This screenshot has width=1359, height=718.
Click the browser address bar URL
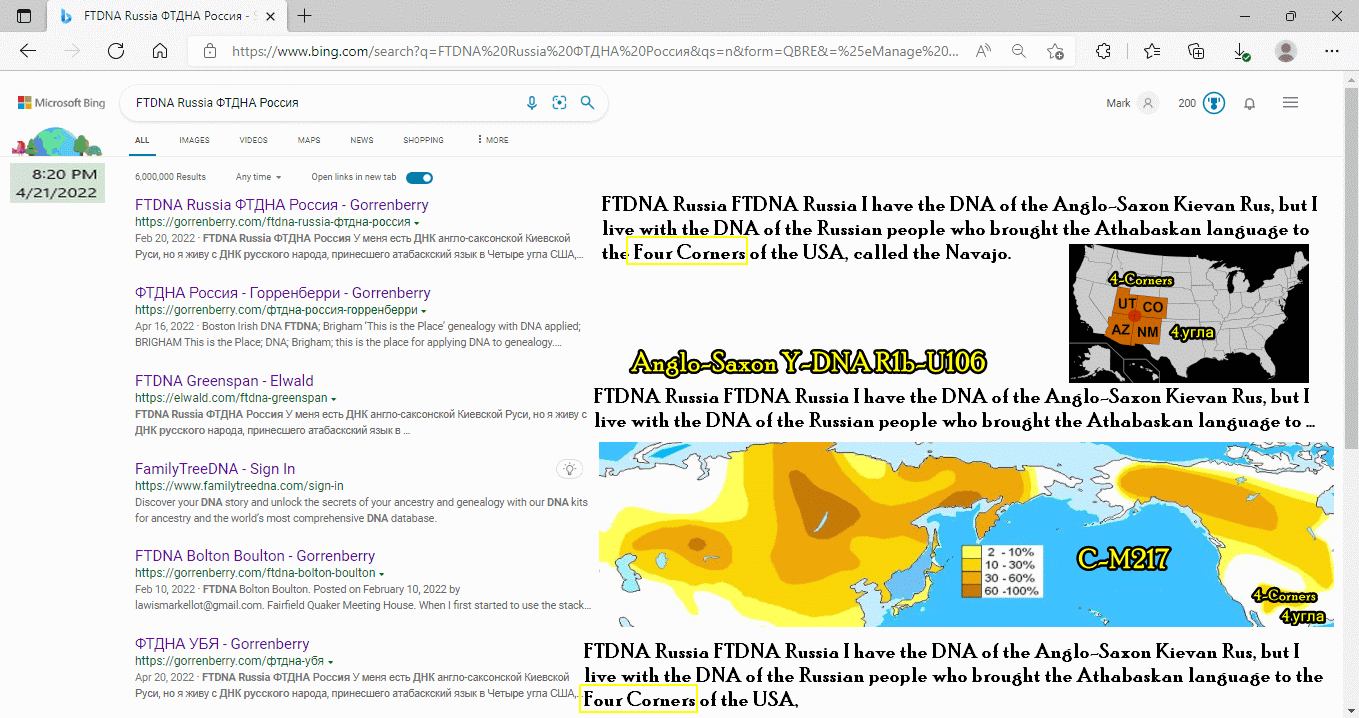(595, 51)
